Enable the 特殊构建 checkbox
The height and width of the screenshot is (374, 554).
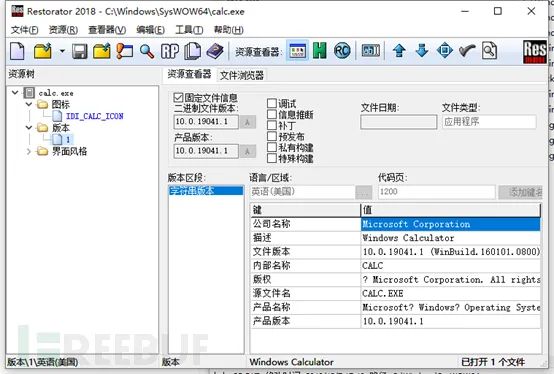tap(272, 158)
